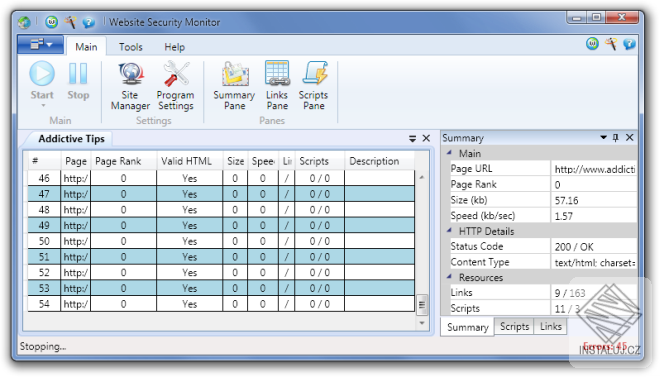Toggle the Links Pane
The image size is (660, 377).
click(x=277, y=86)
